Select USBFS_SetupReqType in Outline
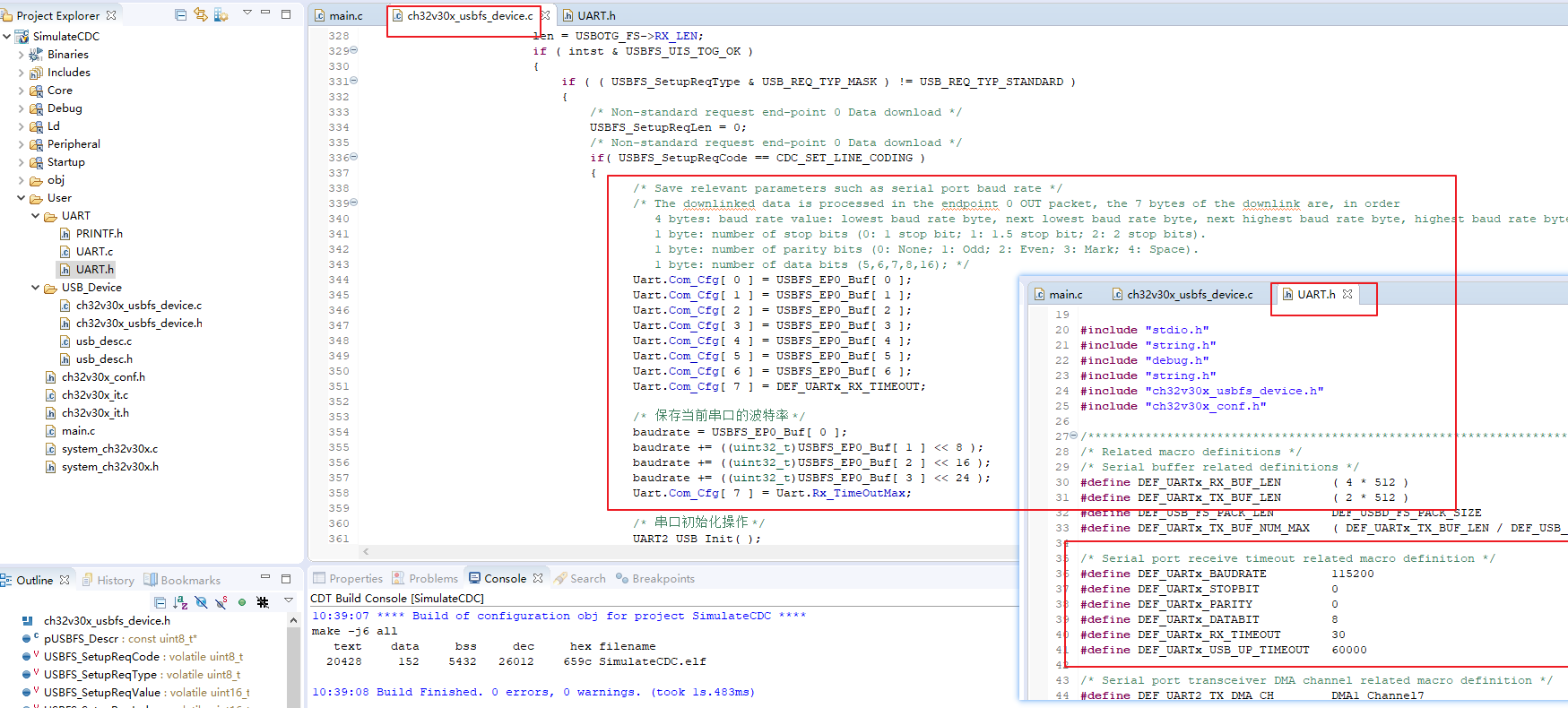The height and width of the screenshot is (708, 1568). 131,675
